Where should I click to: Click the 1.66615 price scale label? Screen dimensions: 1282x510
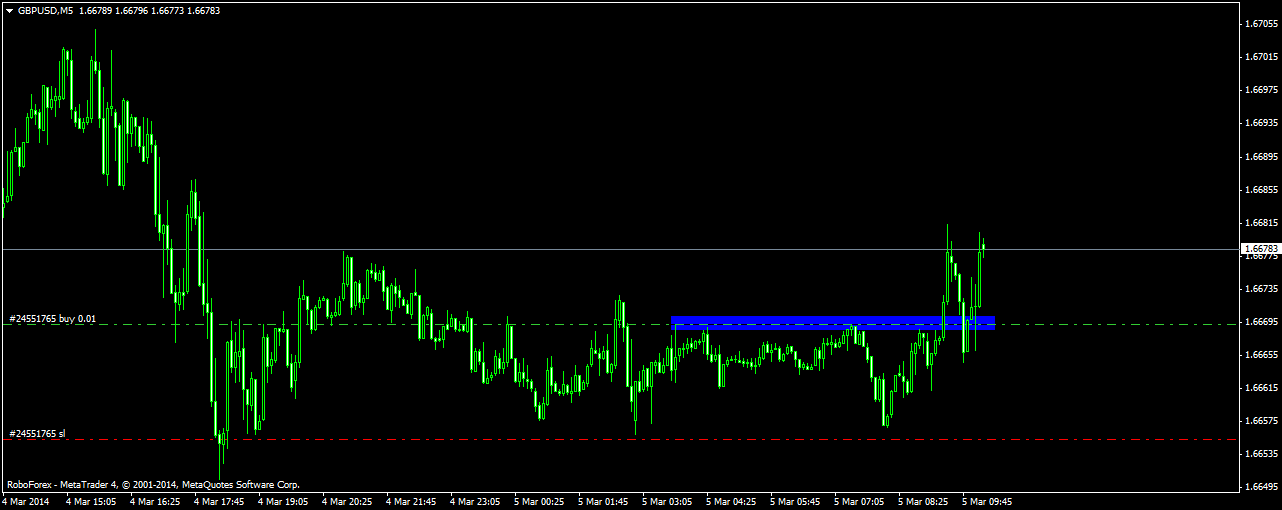(x=1261, y=388)
